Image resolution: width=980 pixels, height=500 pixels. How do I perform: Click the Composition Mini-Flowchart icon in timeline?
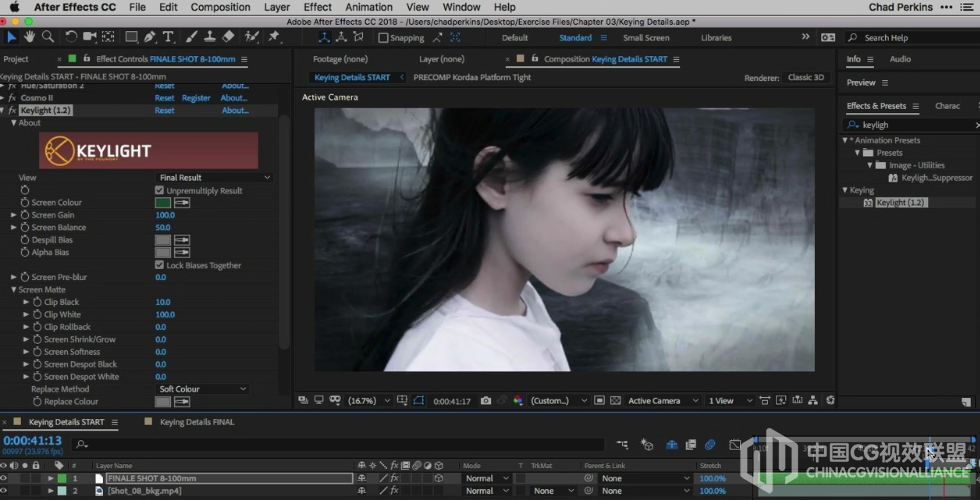pos(622,444)
